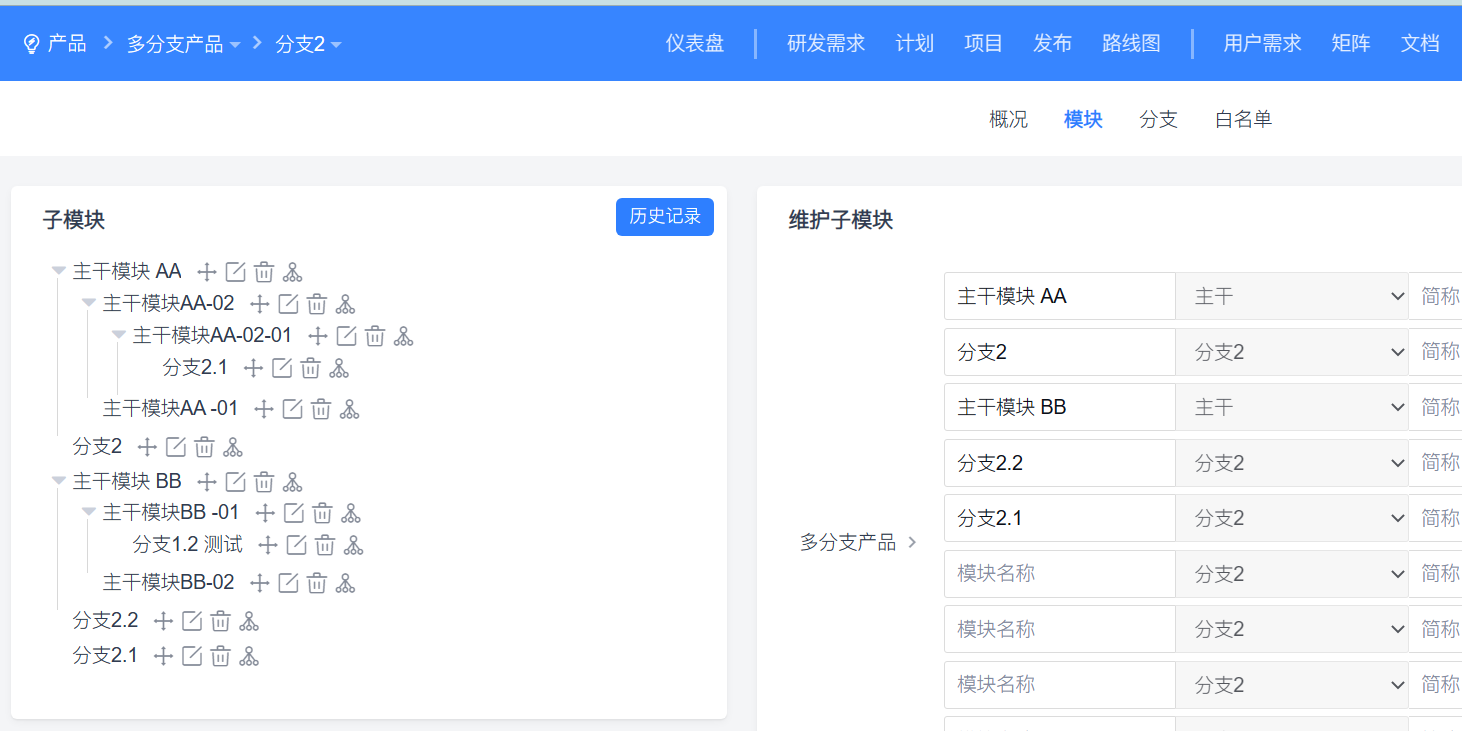Open the 分支2 dropdown in the breadcrumb
The width and height of the screenshot is (1462, 731).
[335, 45]
